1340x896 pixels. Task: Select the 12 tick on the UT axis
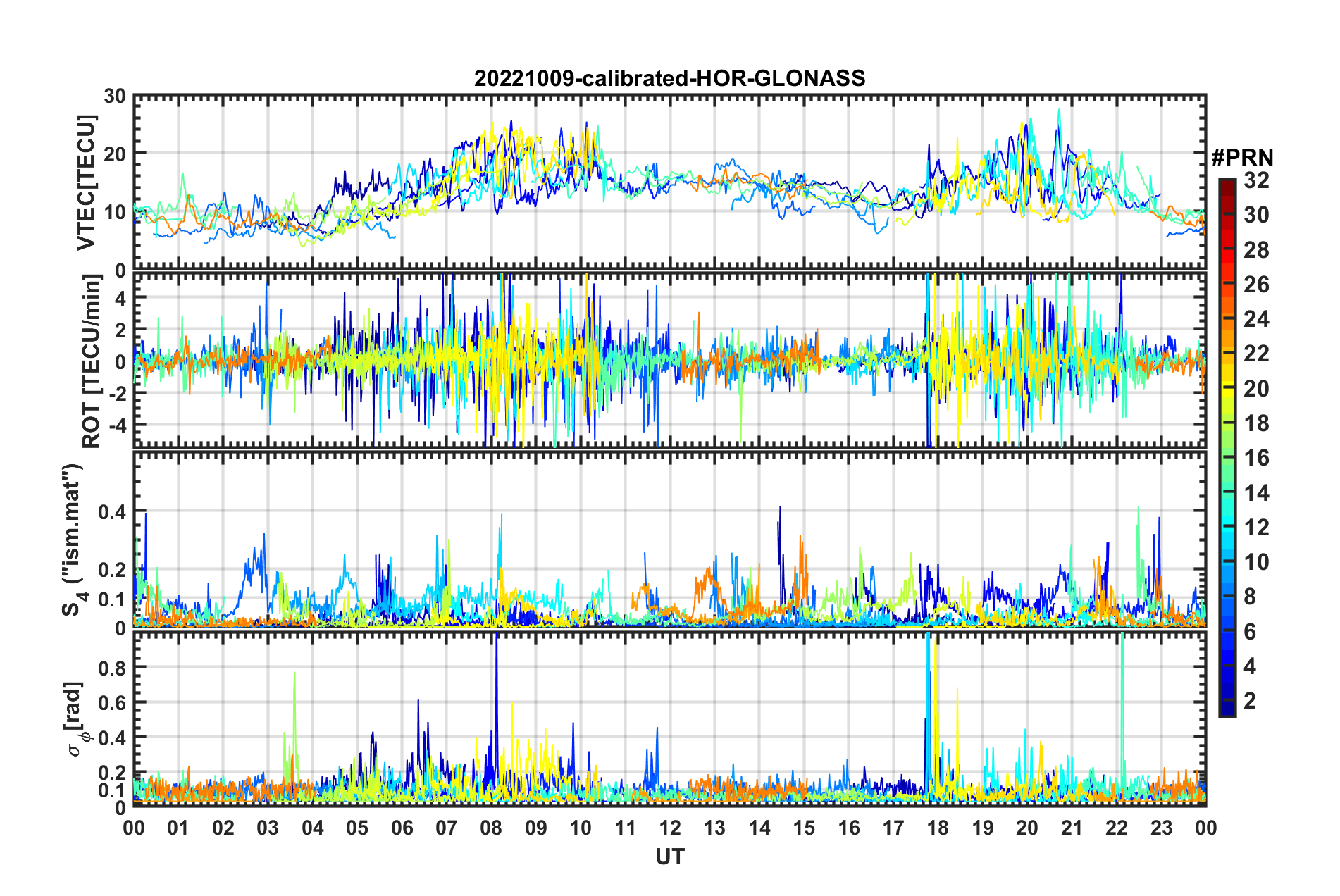point(670,828)
